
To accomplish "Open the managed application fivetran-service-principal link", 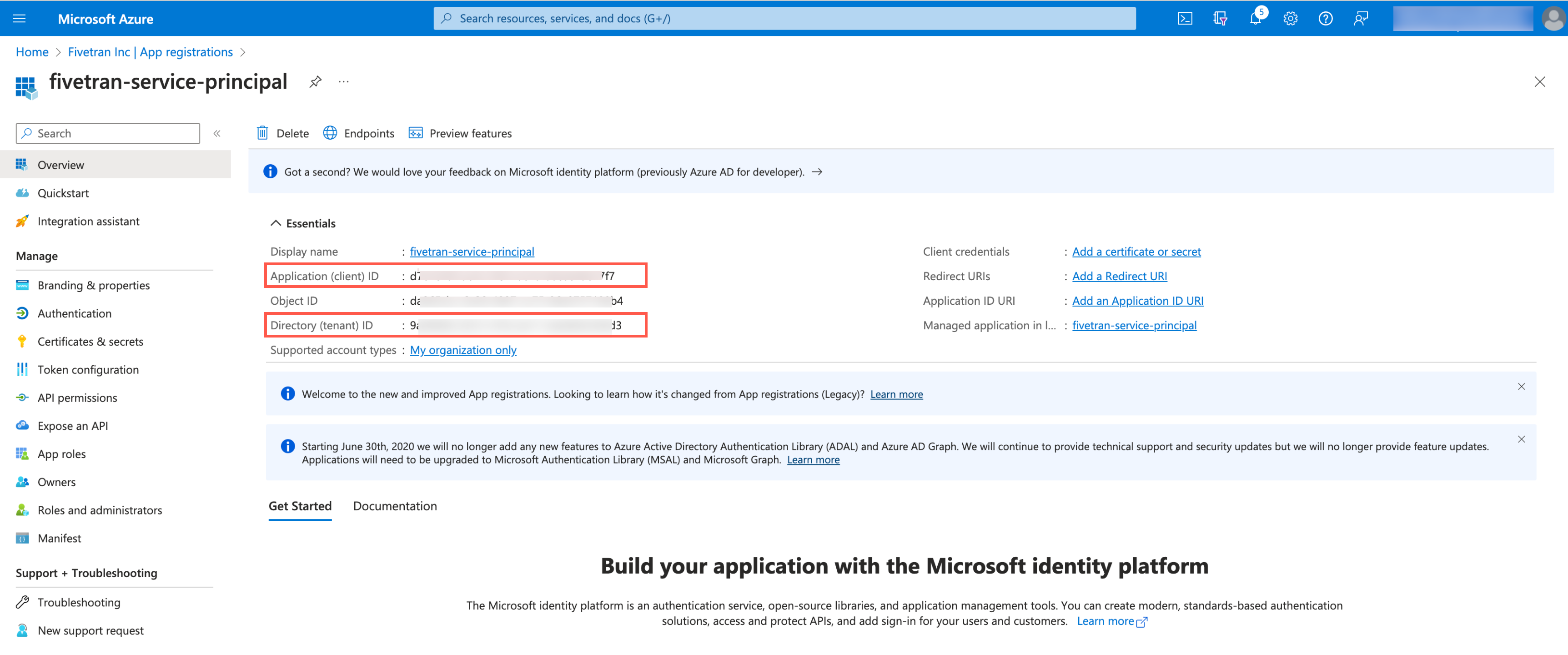I will (x=1134, y=326).
